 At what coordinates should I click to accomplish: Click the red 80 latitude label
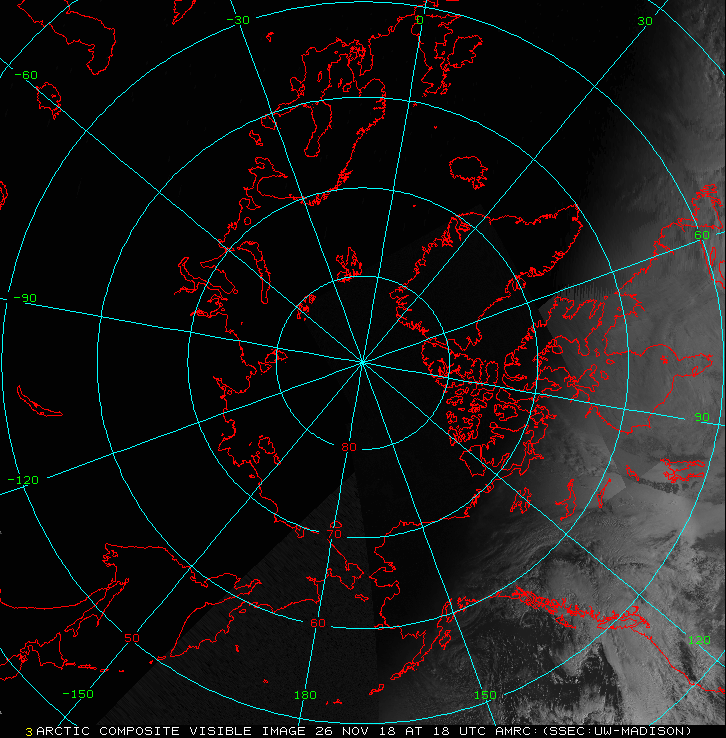tap(349, 447)
